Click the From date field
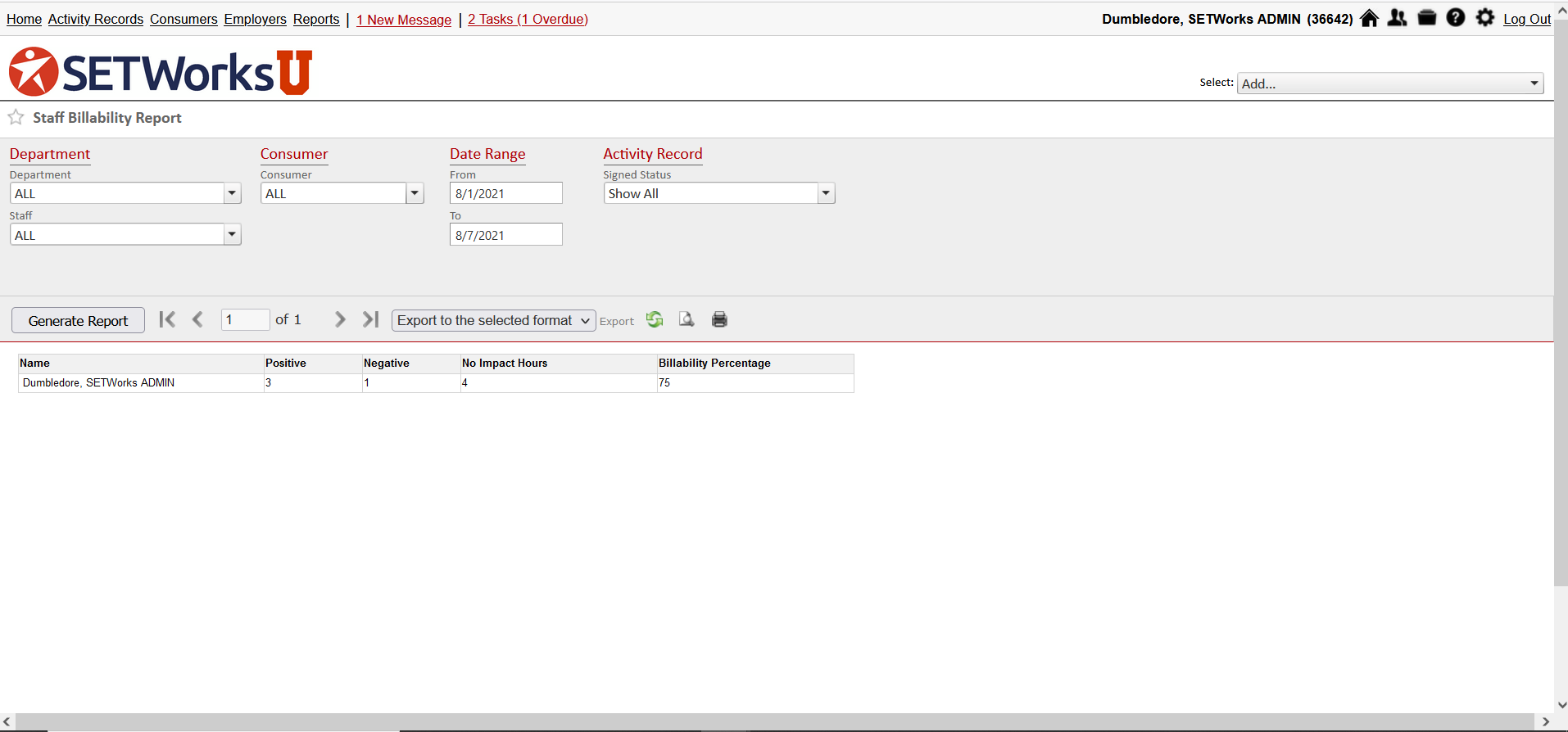1568x732 pixels. (x=506, y=193)
